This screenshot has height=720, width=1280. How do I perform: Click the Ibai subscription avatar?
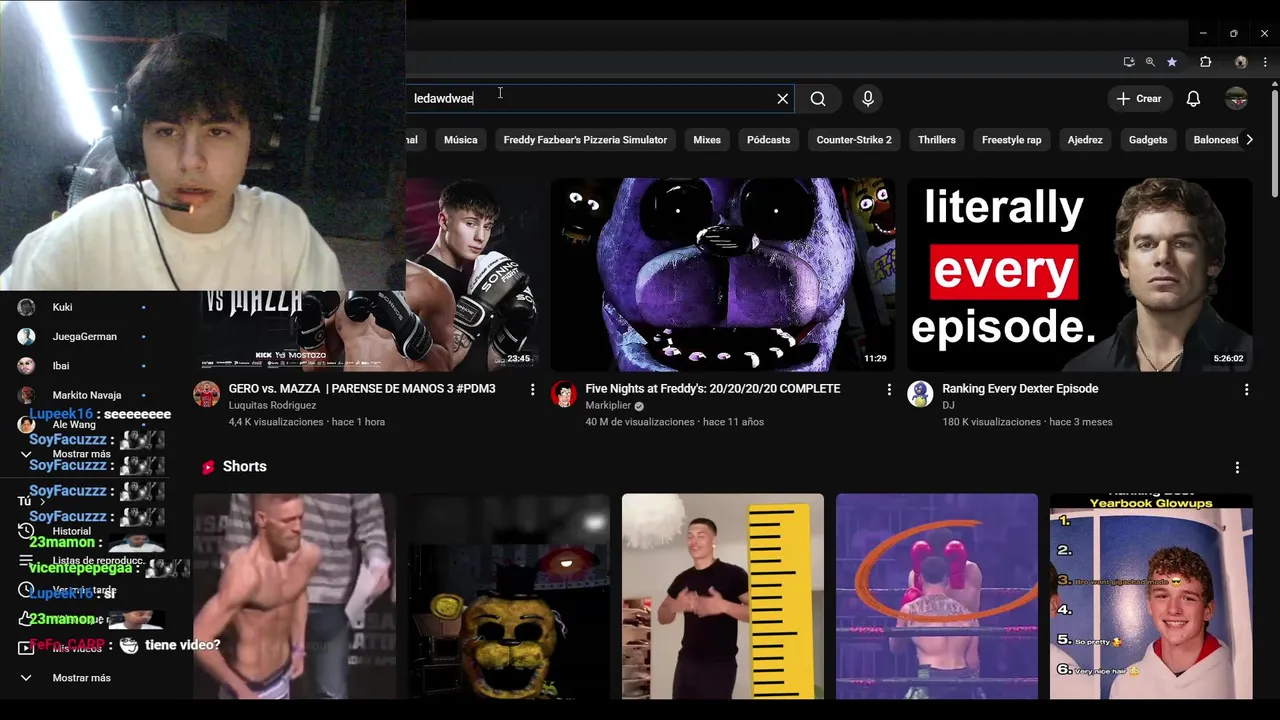[26, 366]
